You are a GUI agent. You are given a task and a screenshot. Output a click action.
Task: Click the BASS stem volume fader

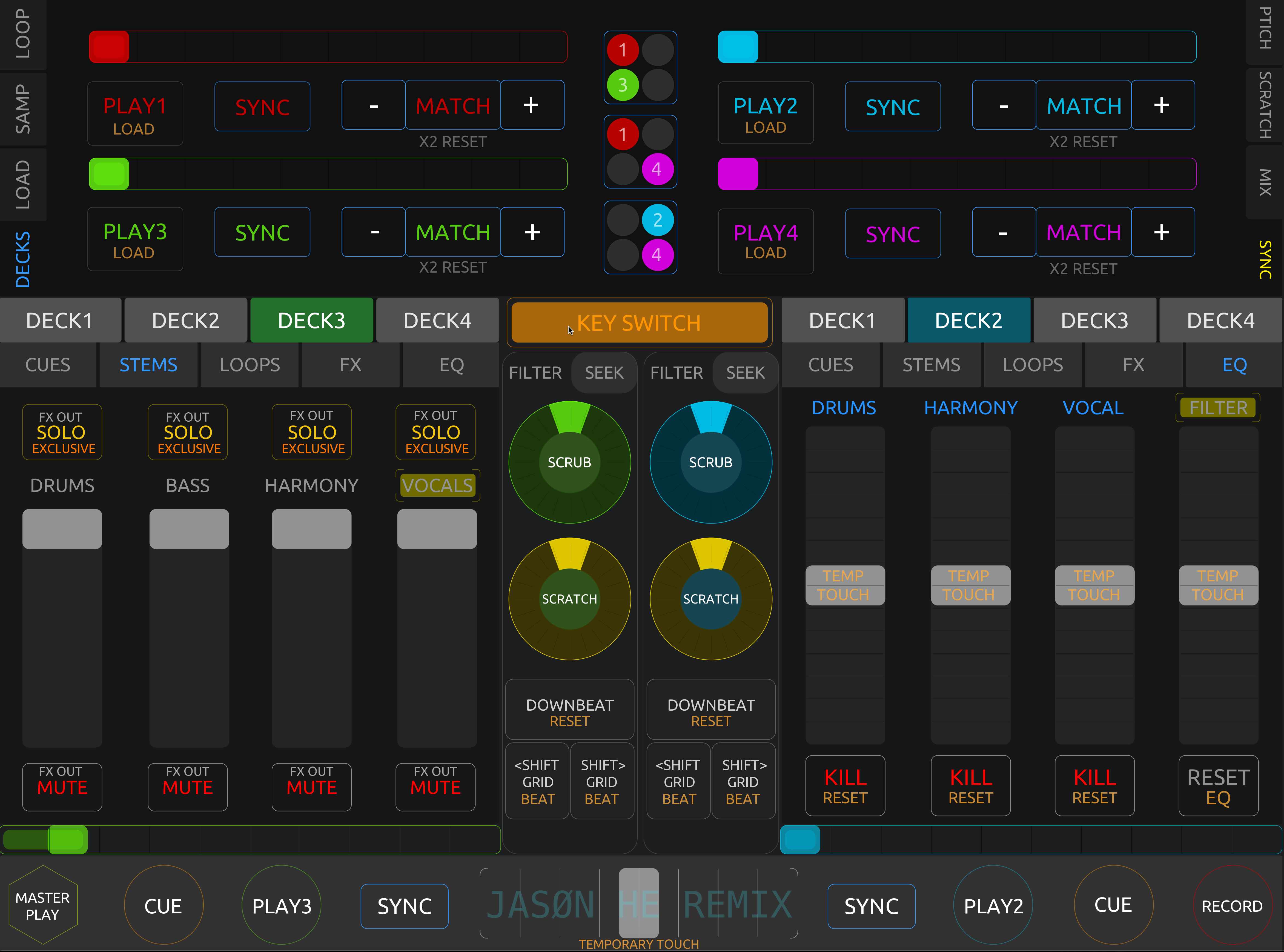[189, 529]
